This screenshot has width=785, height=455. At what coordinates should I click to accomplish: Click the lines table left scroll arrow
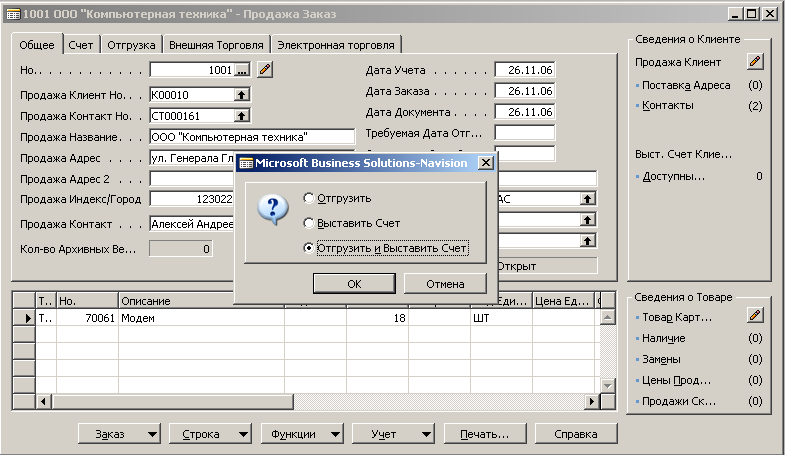click(43, 401)
